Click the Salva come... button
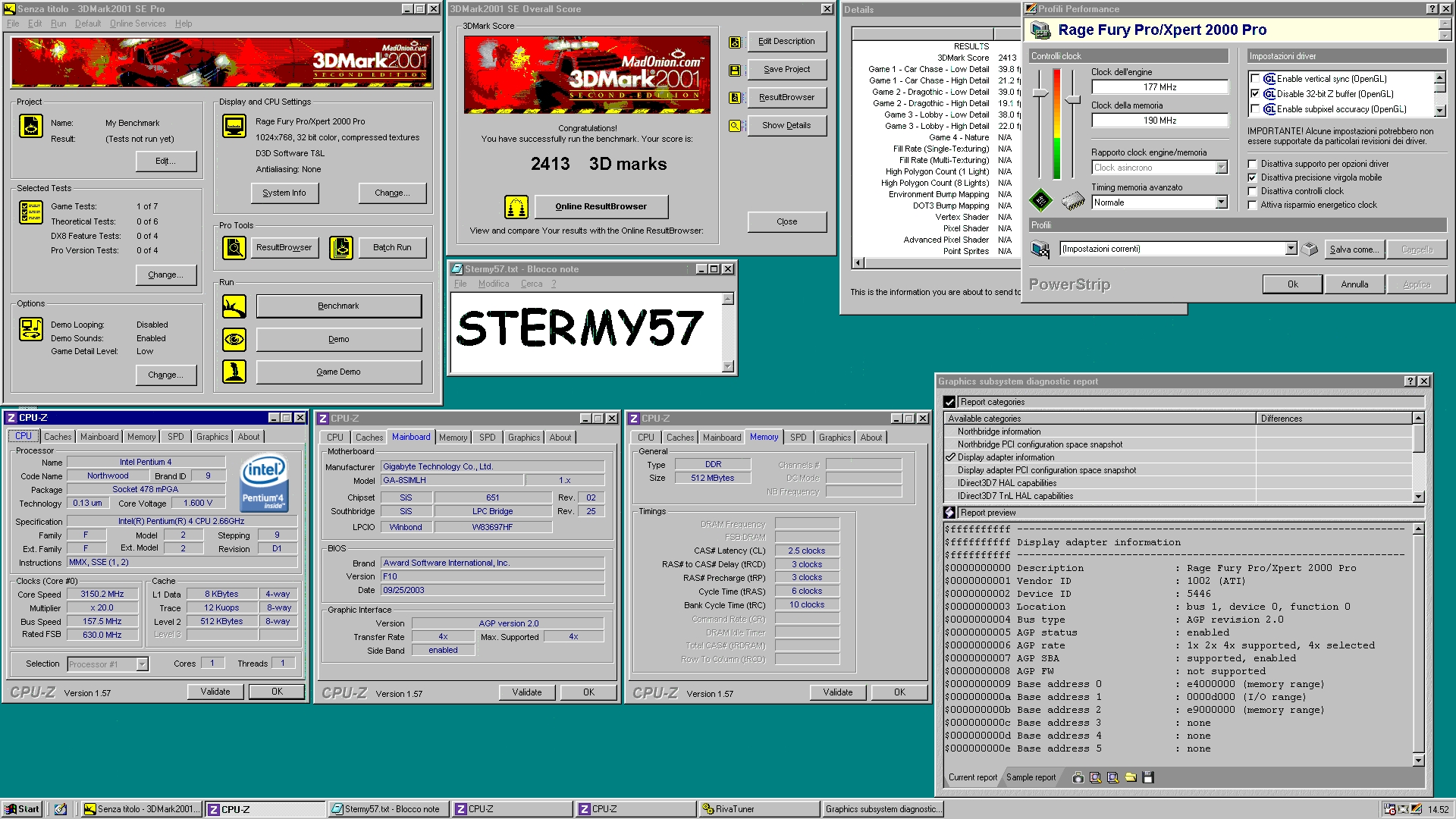 [x=1355, y=249]
